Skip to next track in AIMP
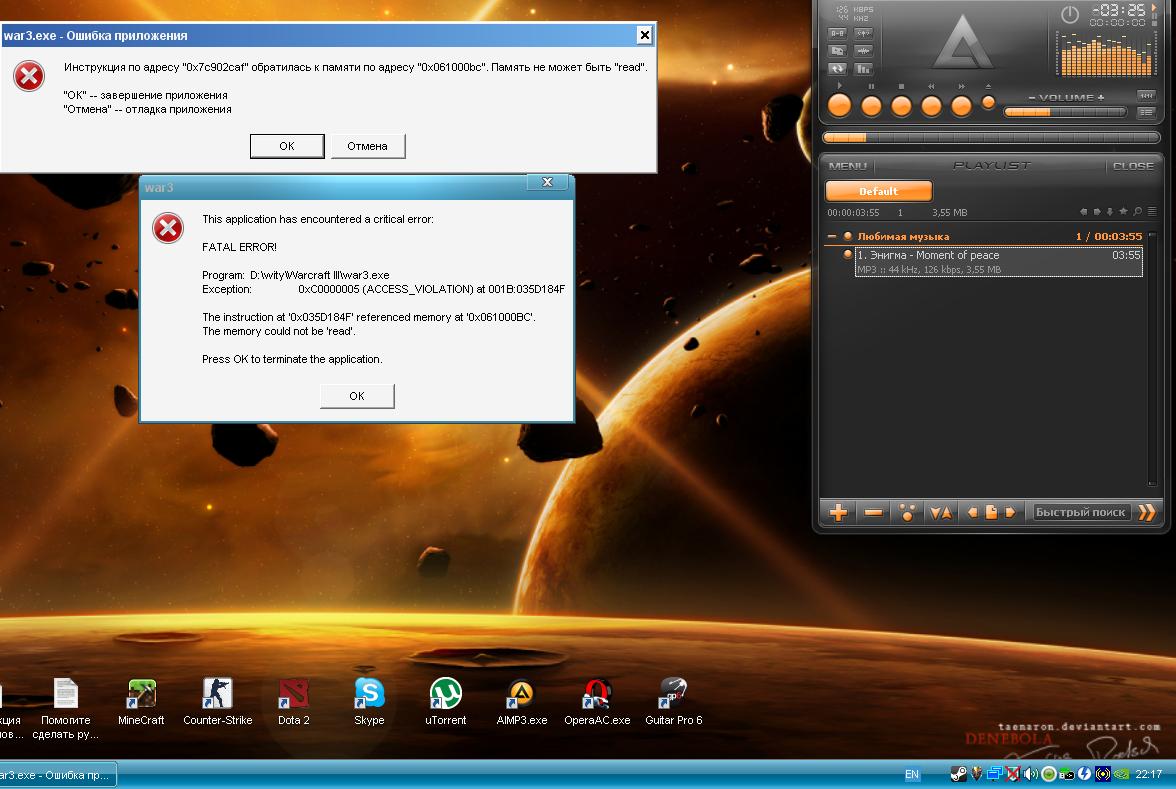Viewport: 1176px width, 789px height. click(961, 106)
